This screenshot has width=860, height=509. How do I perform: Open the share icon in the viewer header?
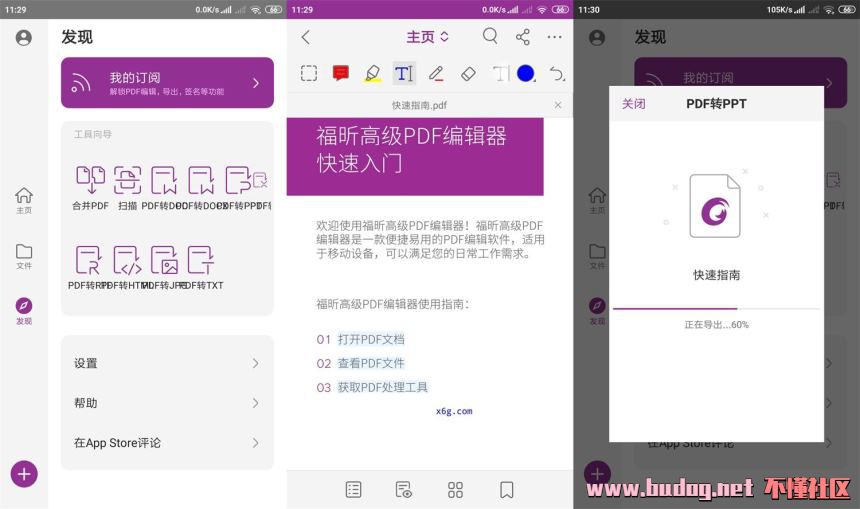click(523, 37)
